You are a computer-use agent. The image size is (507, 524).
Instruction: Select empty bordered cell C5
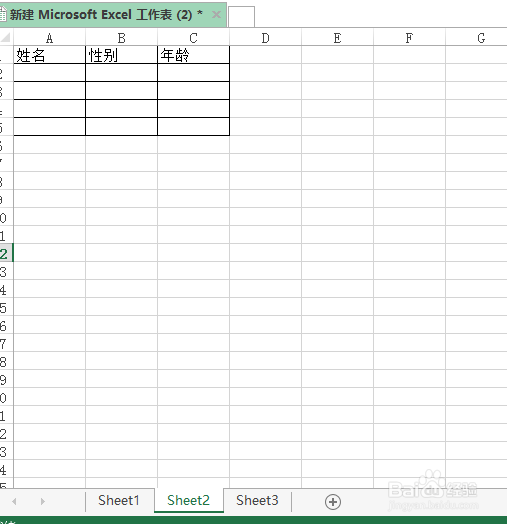(193, 127)
